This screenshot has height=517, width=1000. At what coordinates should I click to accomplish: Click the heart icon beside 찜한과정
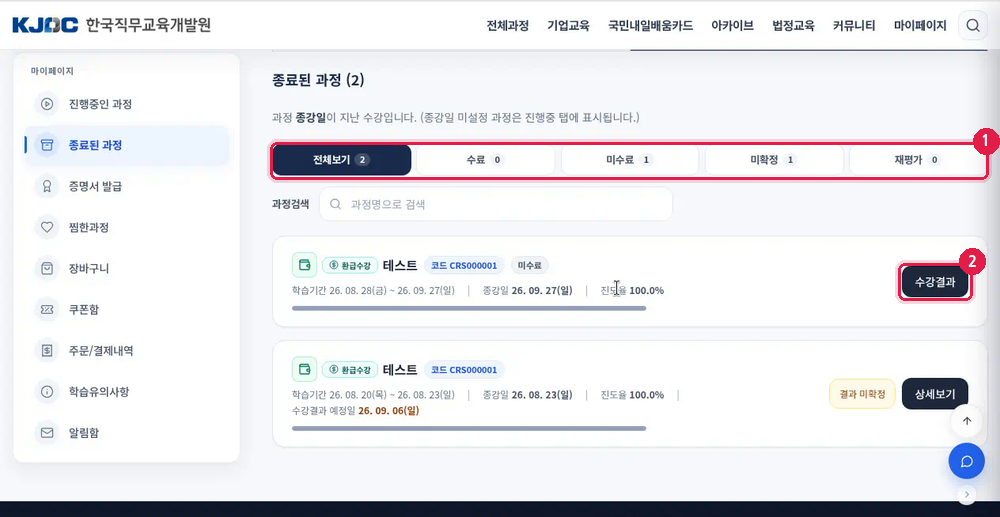point(47,227)
